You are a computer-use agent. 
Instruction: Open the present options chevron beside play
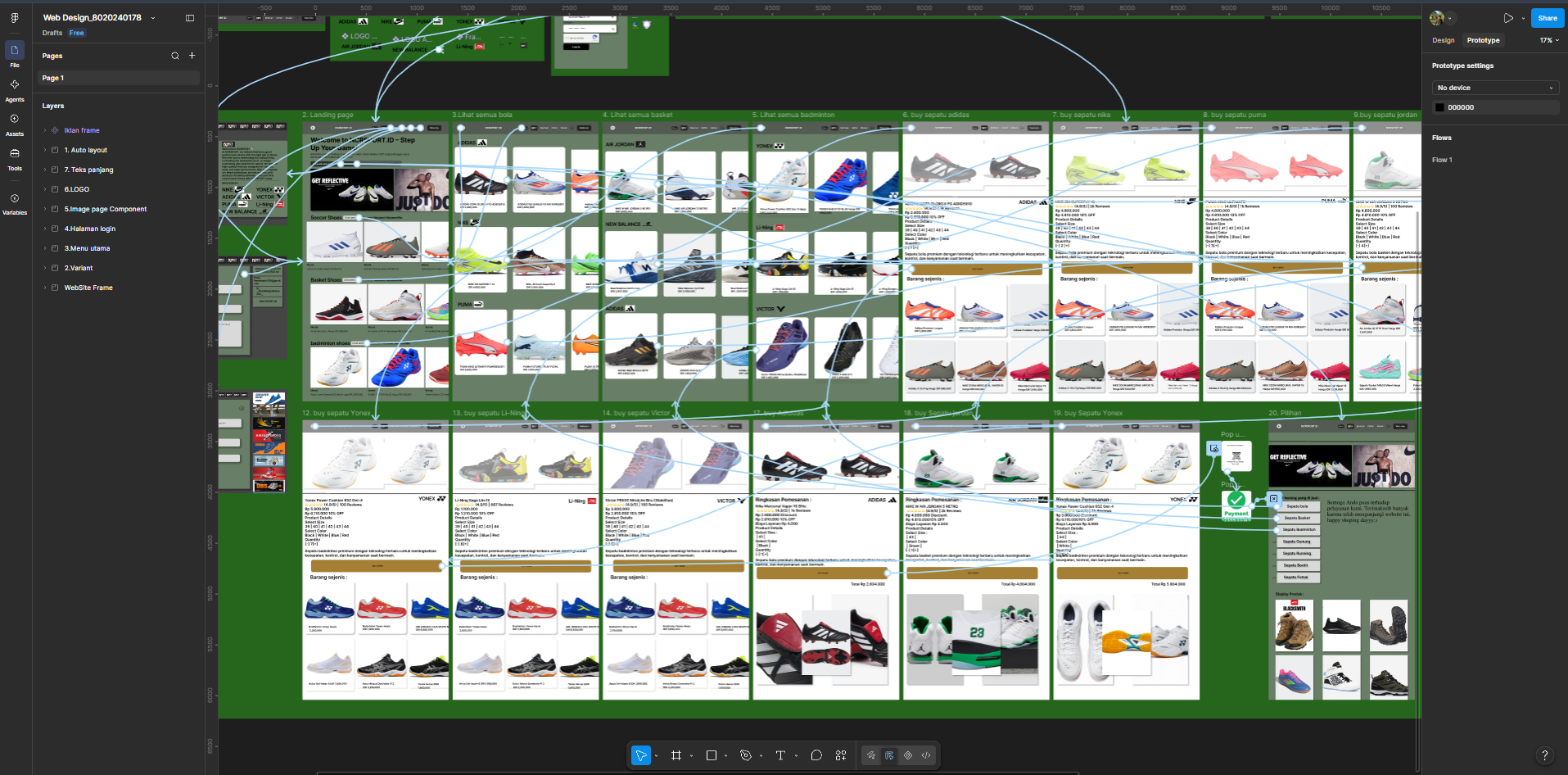coord(1523,18)
